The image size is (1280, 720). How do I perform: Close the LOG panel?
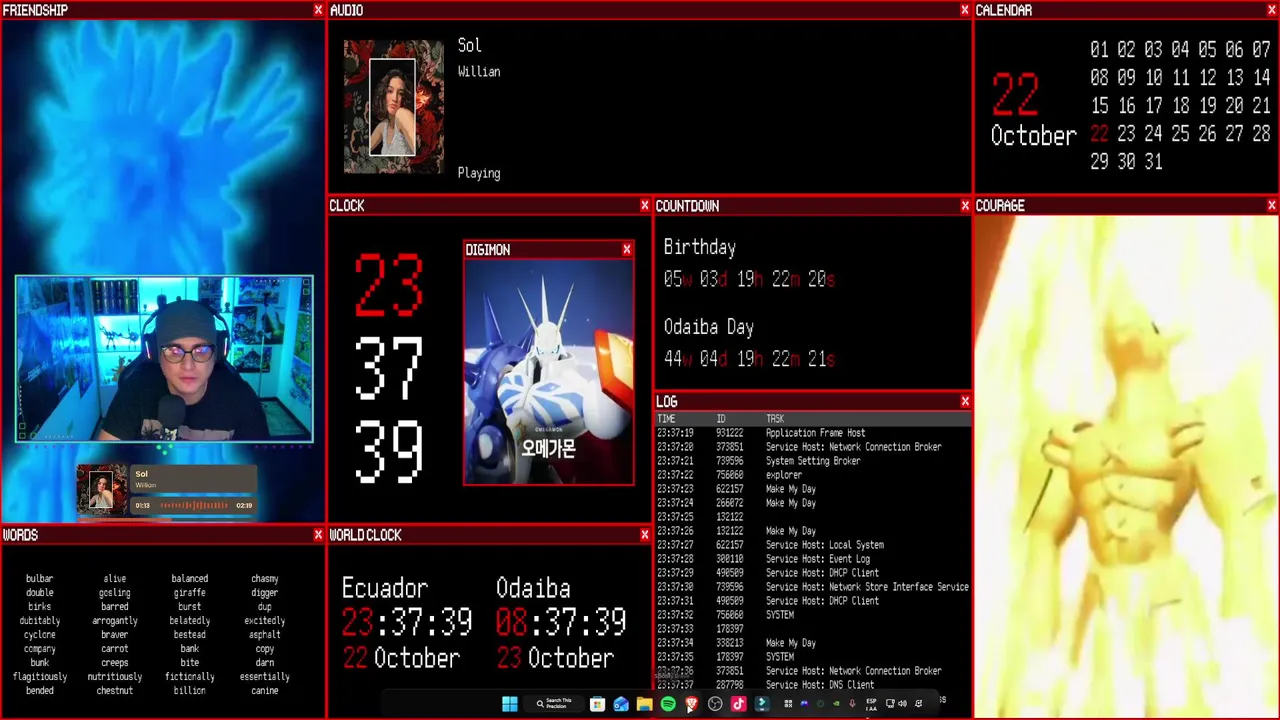965,402
